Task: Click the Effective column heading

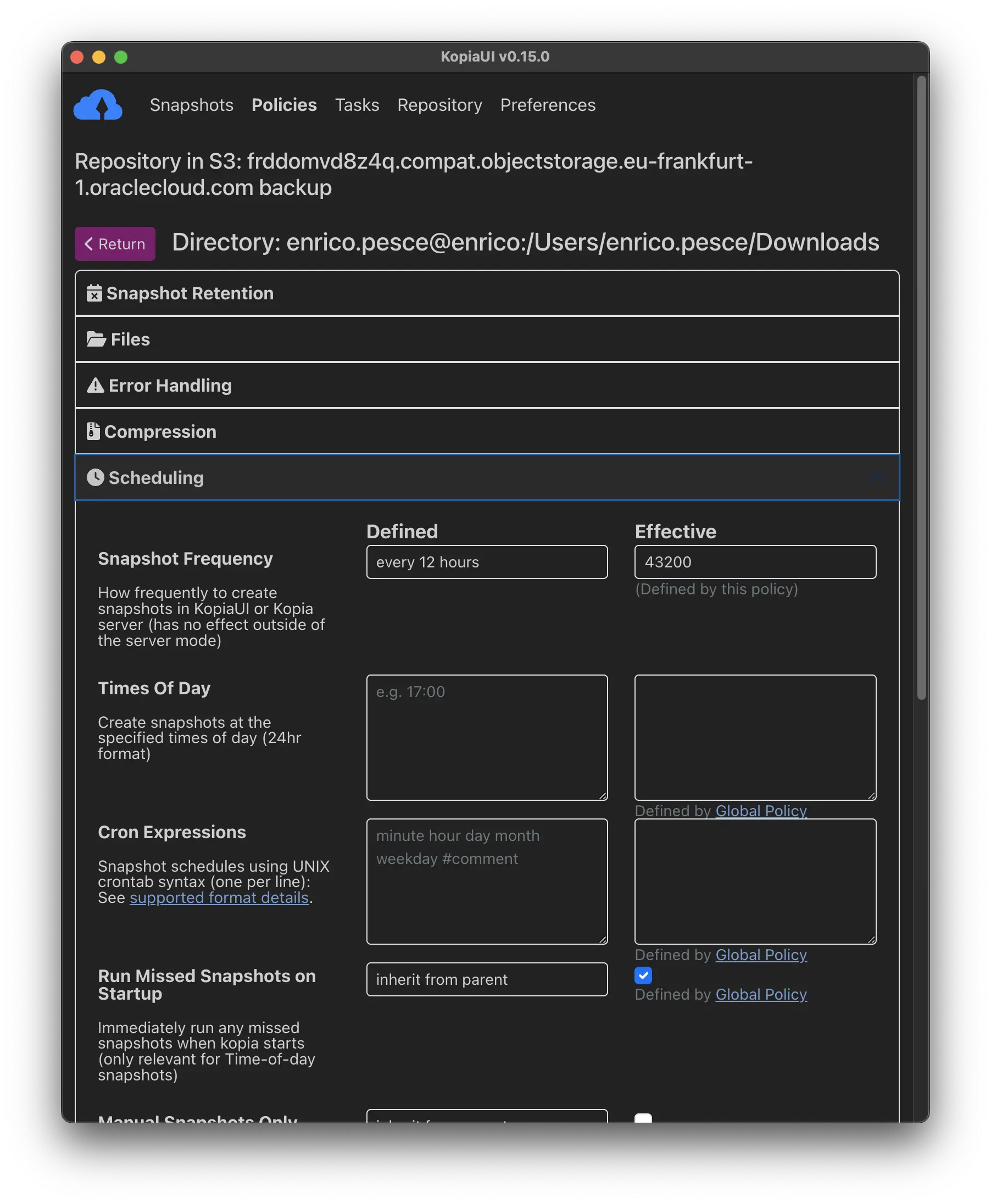Action: [675, 531]
